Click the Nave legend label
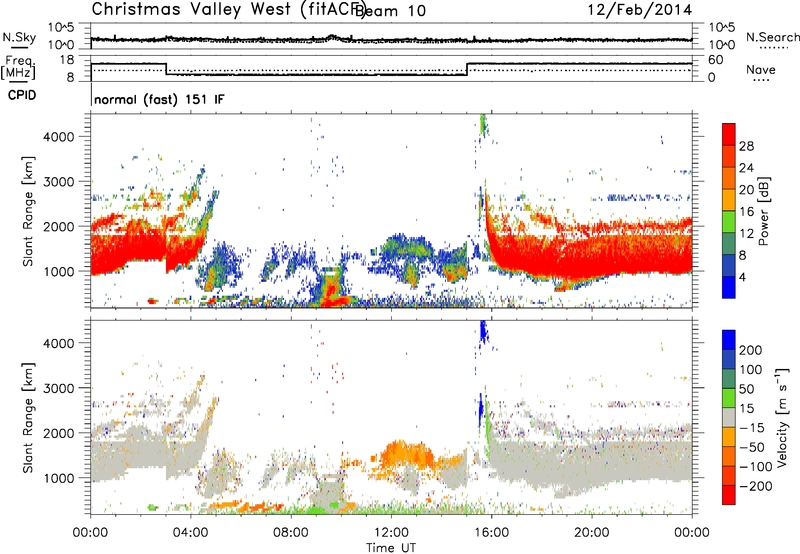This screenshot has height=554, width=800. click(761, 69)
